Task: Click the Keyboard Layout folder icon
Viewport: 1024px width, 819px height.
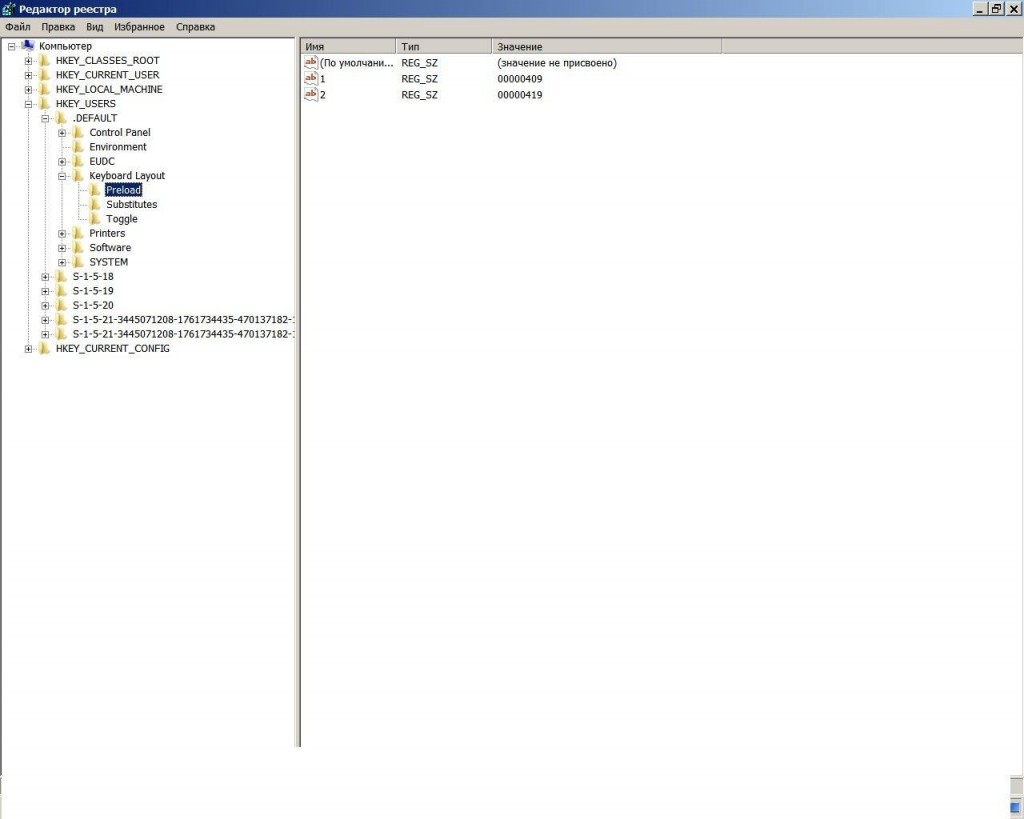Action: (80, 175)
